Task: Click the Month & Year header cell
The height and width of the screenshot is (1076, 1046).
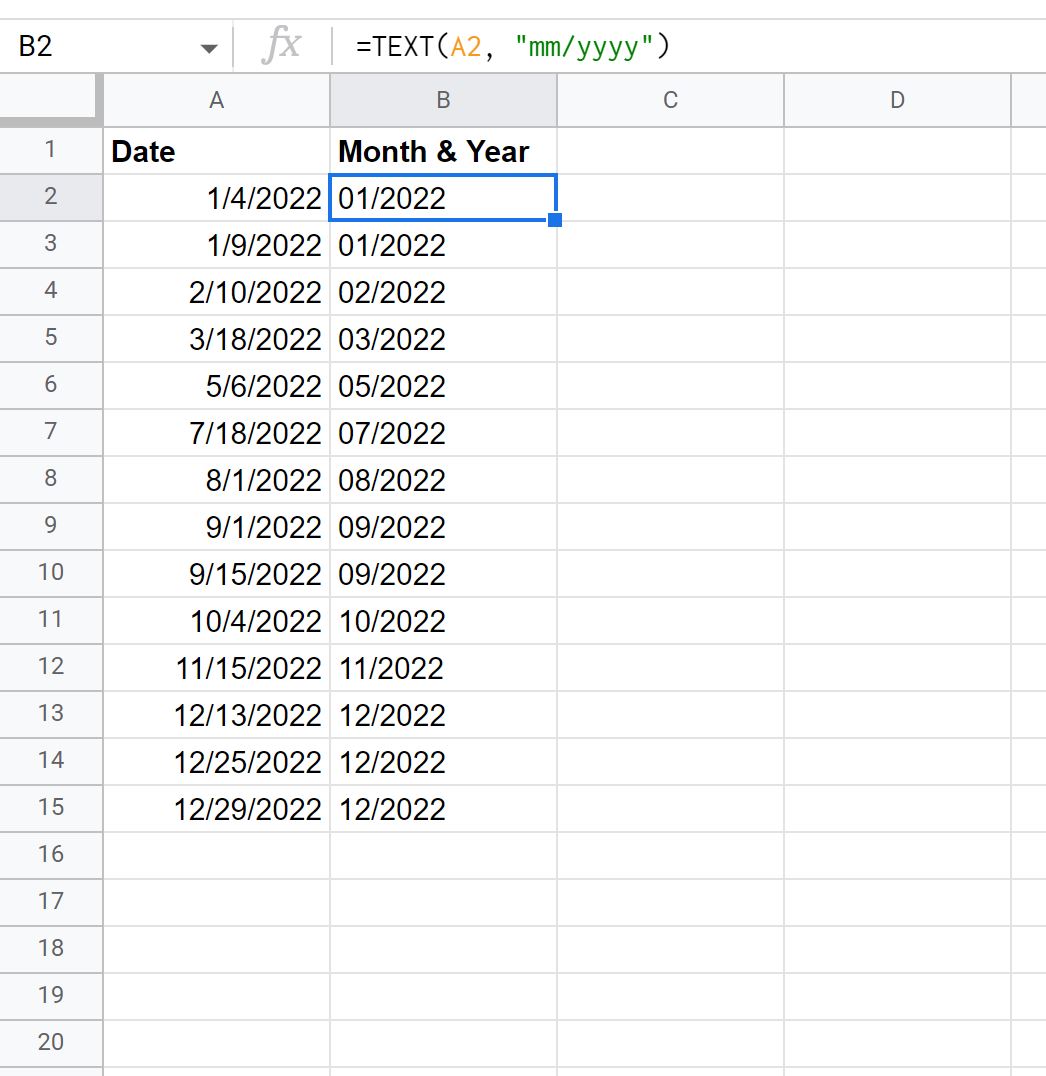Action: pos(443,151)
